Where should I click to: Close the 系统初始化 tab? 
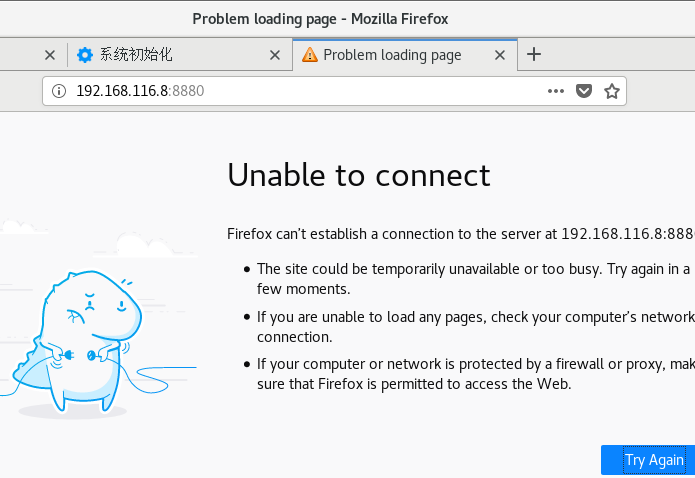click(275, 55)
